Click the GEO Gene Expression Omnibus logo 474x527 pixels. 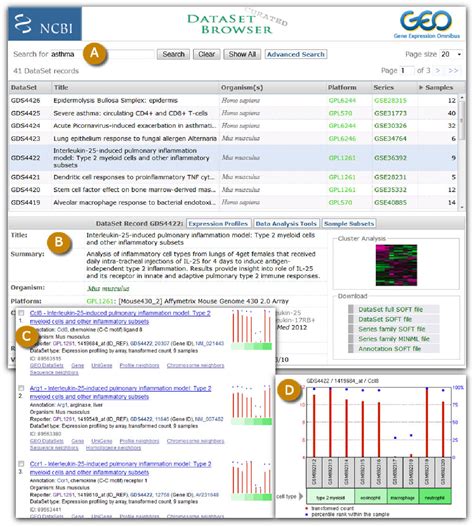(x=426, y=24)
